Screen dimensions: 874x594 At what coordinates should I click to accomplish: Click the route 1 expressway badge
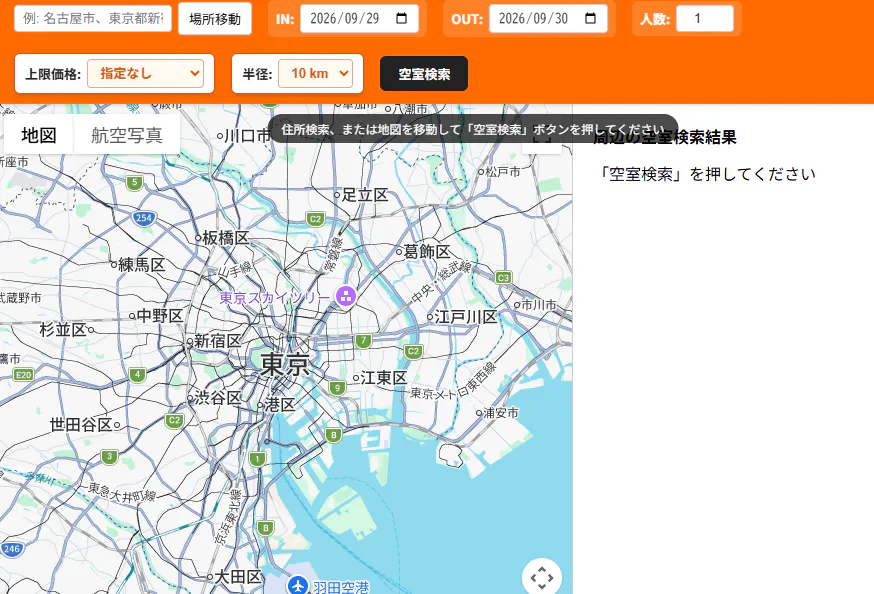pyautogui.click(x=257, y=459)
